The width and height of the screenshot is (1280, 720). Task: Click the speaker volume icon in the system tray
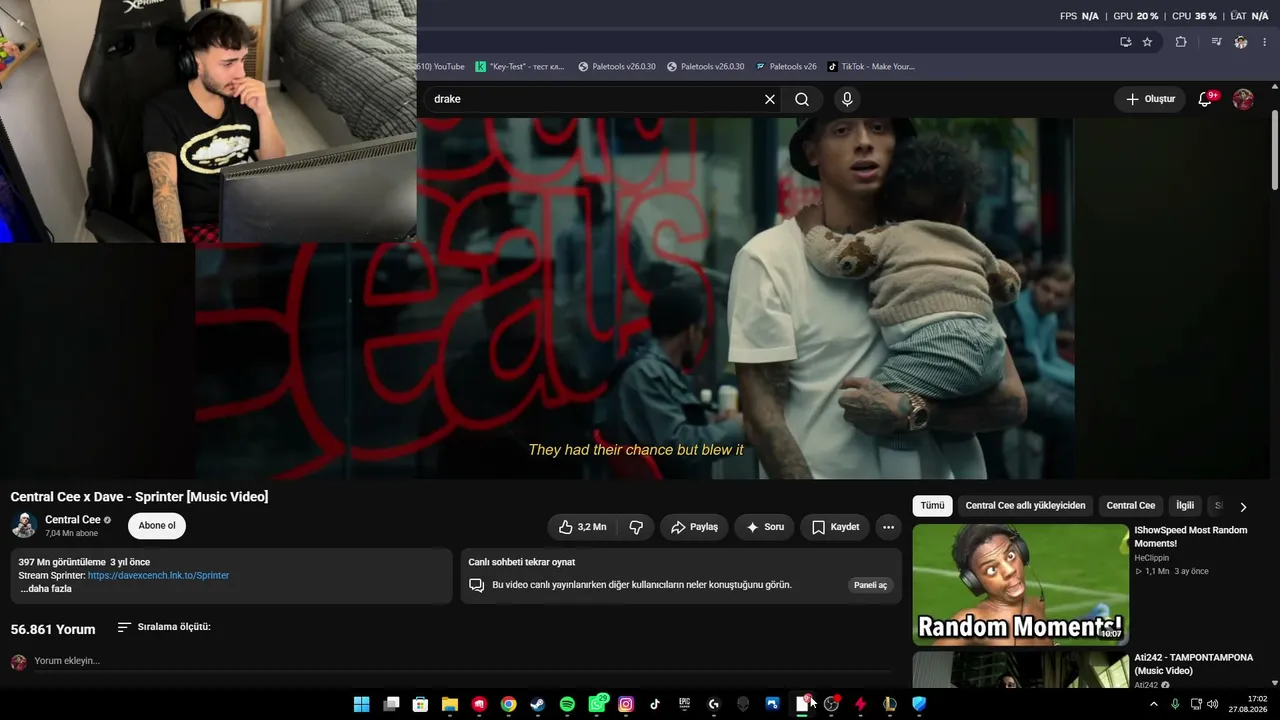point(1213,704)
